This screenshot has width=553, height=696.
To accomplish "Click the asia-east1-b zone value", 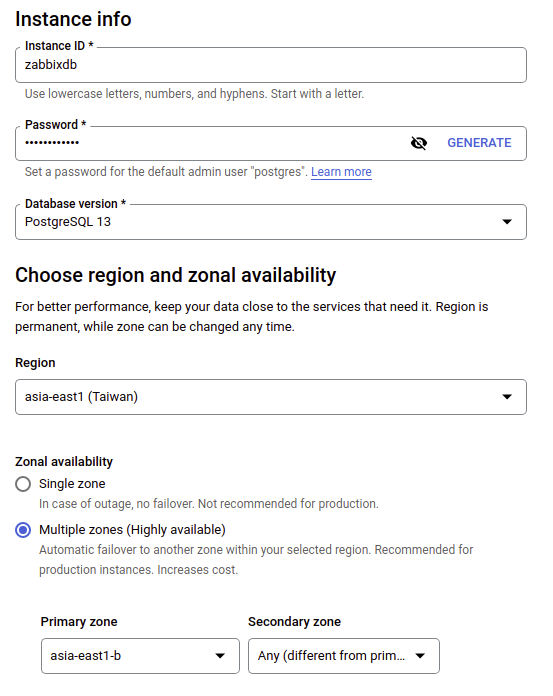I will 86,656.
